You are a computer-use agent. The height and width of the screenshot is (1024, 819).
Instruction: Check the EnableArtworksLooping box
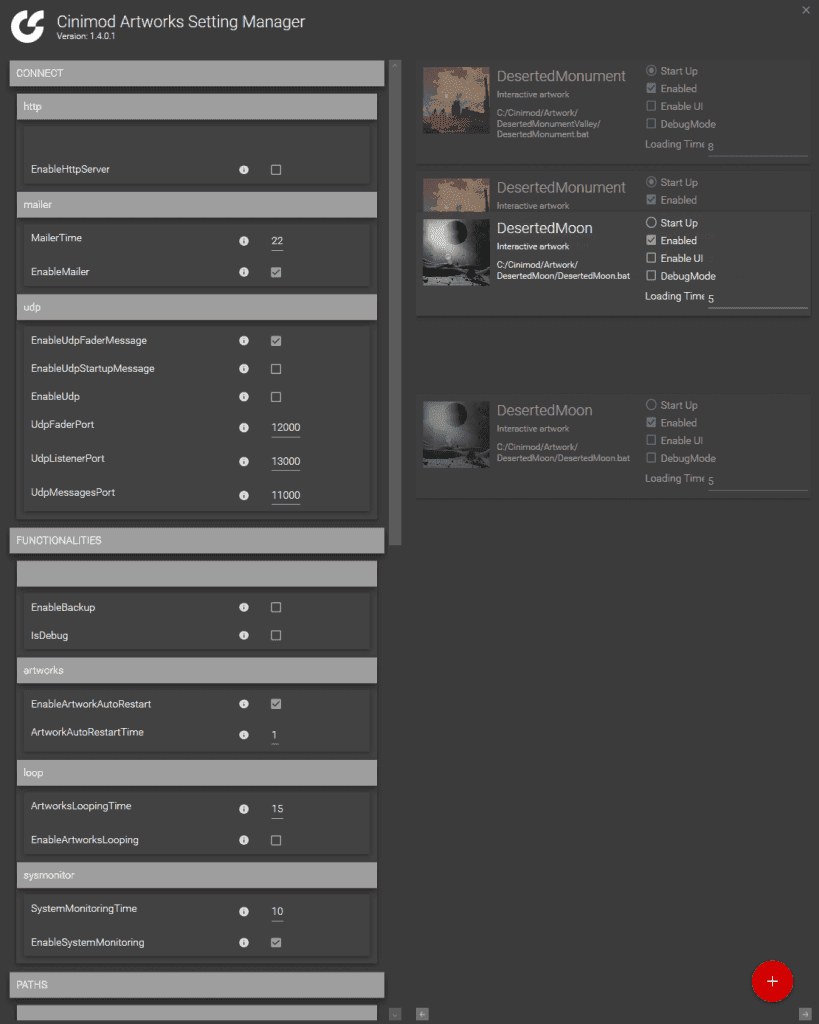point(276,840)
